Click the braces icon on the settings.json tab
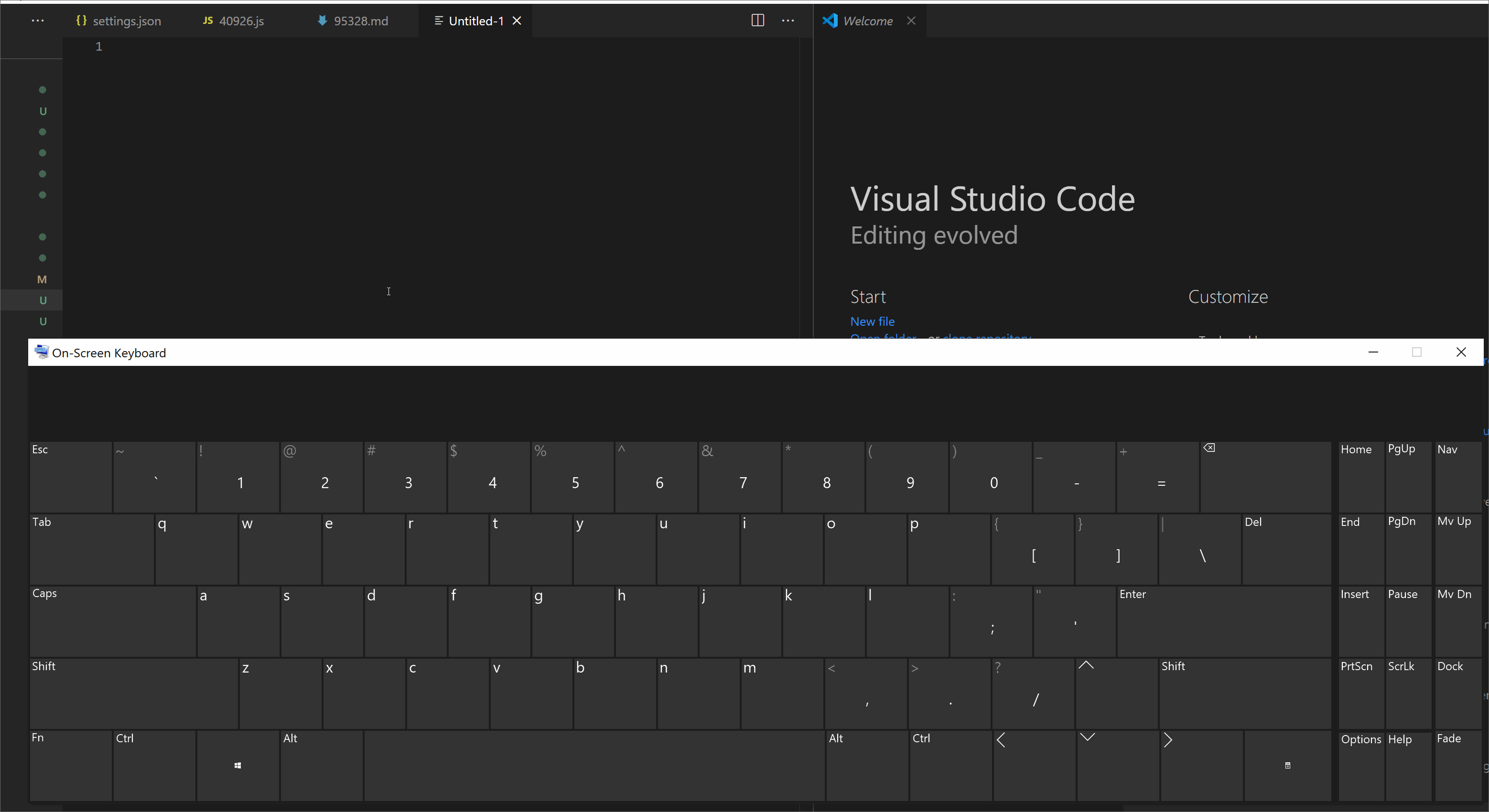The height and width of the screenshot is (812, 1489). click(x=82, y=21)
